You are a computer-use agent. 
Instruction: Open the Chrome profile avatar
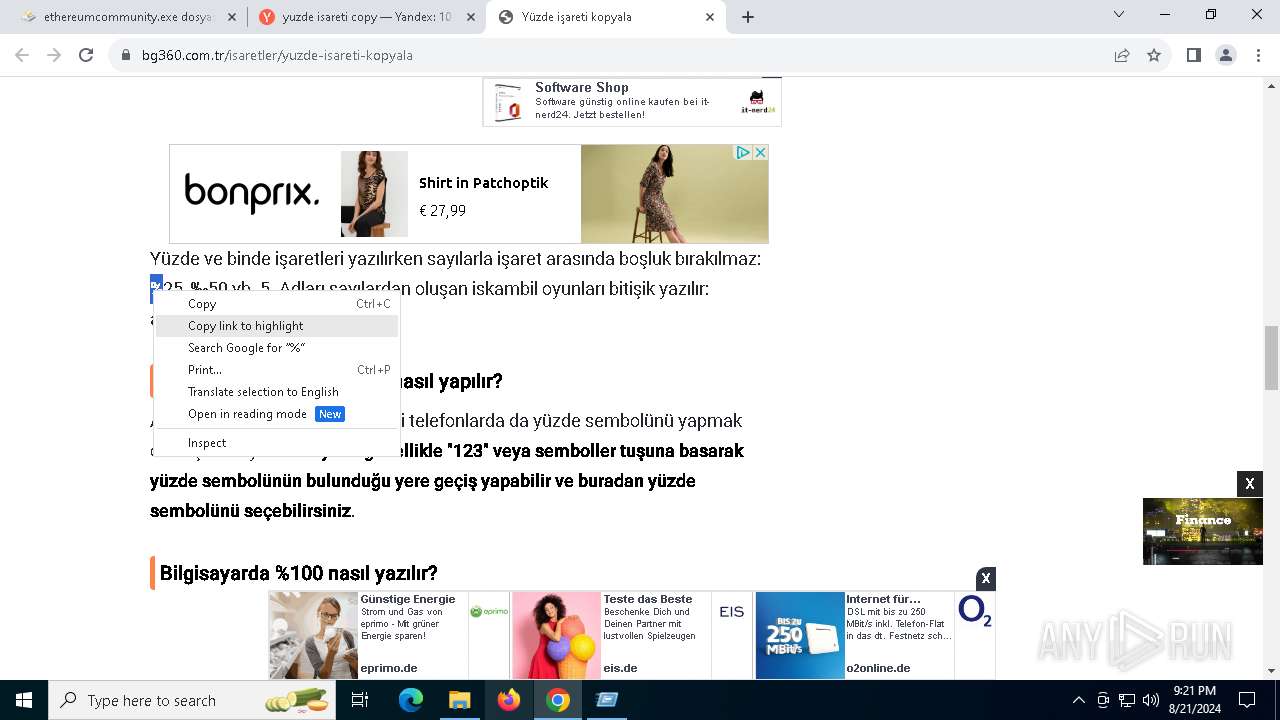click(x=1226, y=55)
